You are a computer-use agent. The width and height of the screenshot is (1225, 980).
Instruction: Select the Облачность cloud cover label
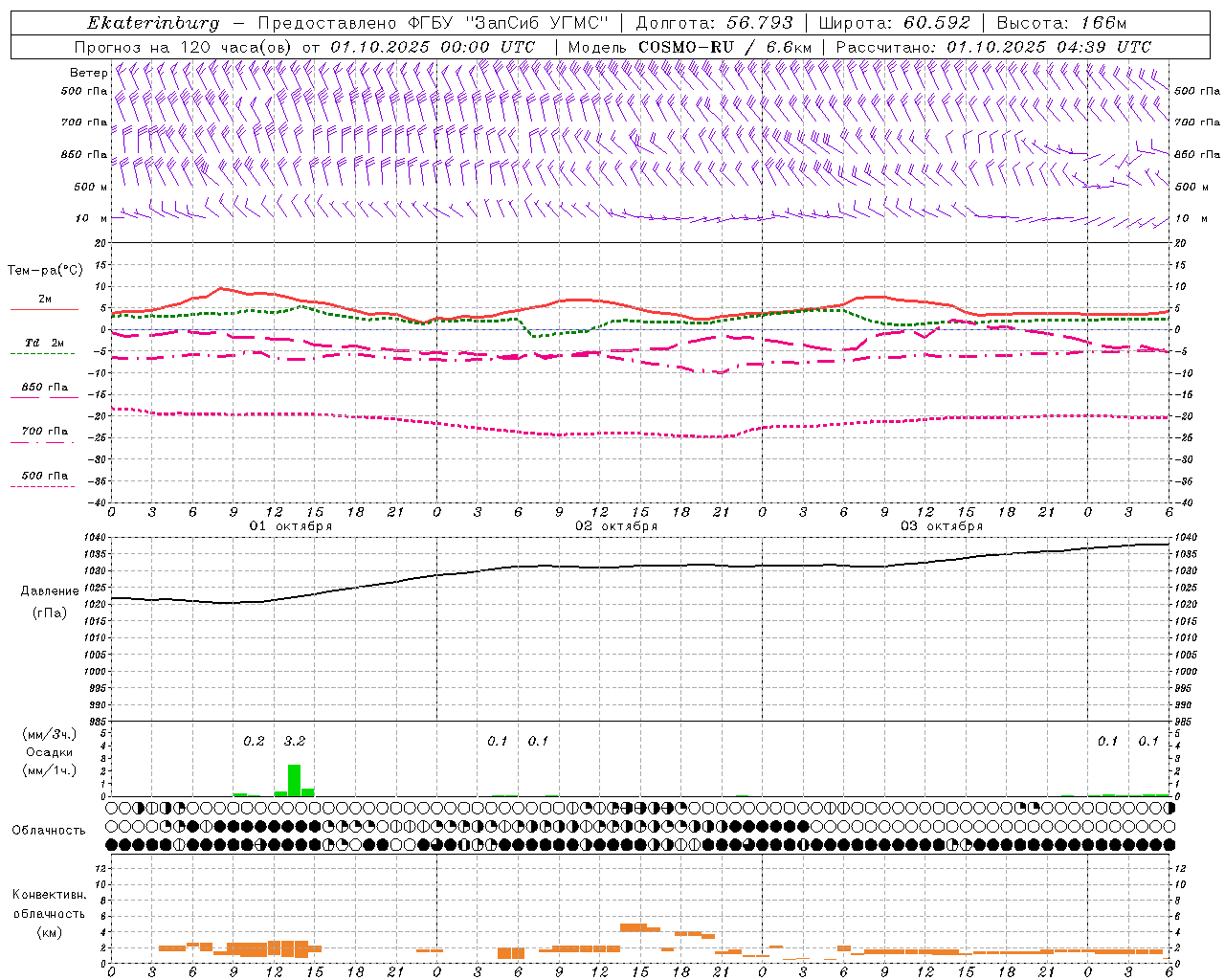point(49,830)
